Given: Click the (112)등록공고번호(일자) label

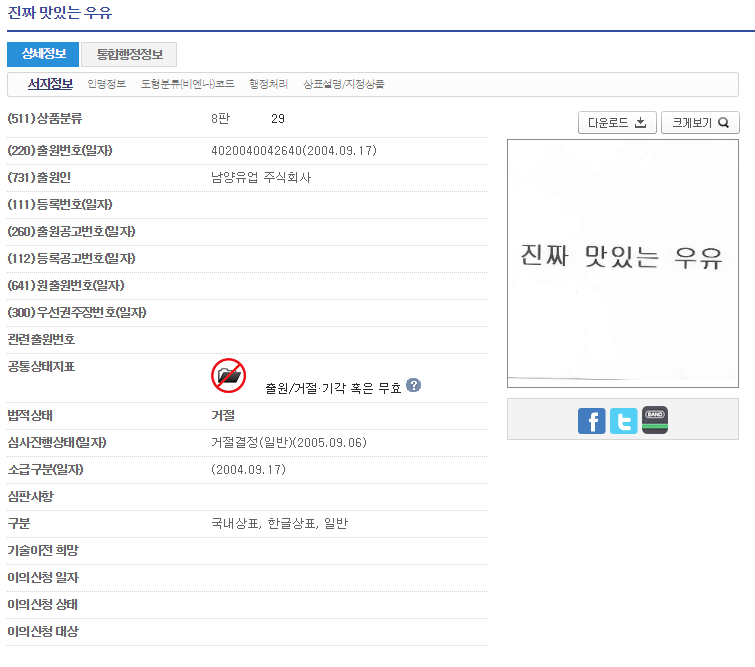Looking at the screenshot, I should (x=71, y=259).
